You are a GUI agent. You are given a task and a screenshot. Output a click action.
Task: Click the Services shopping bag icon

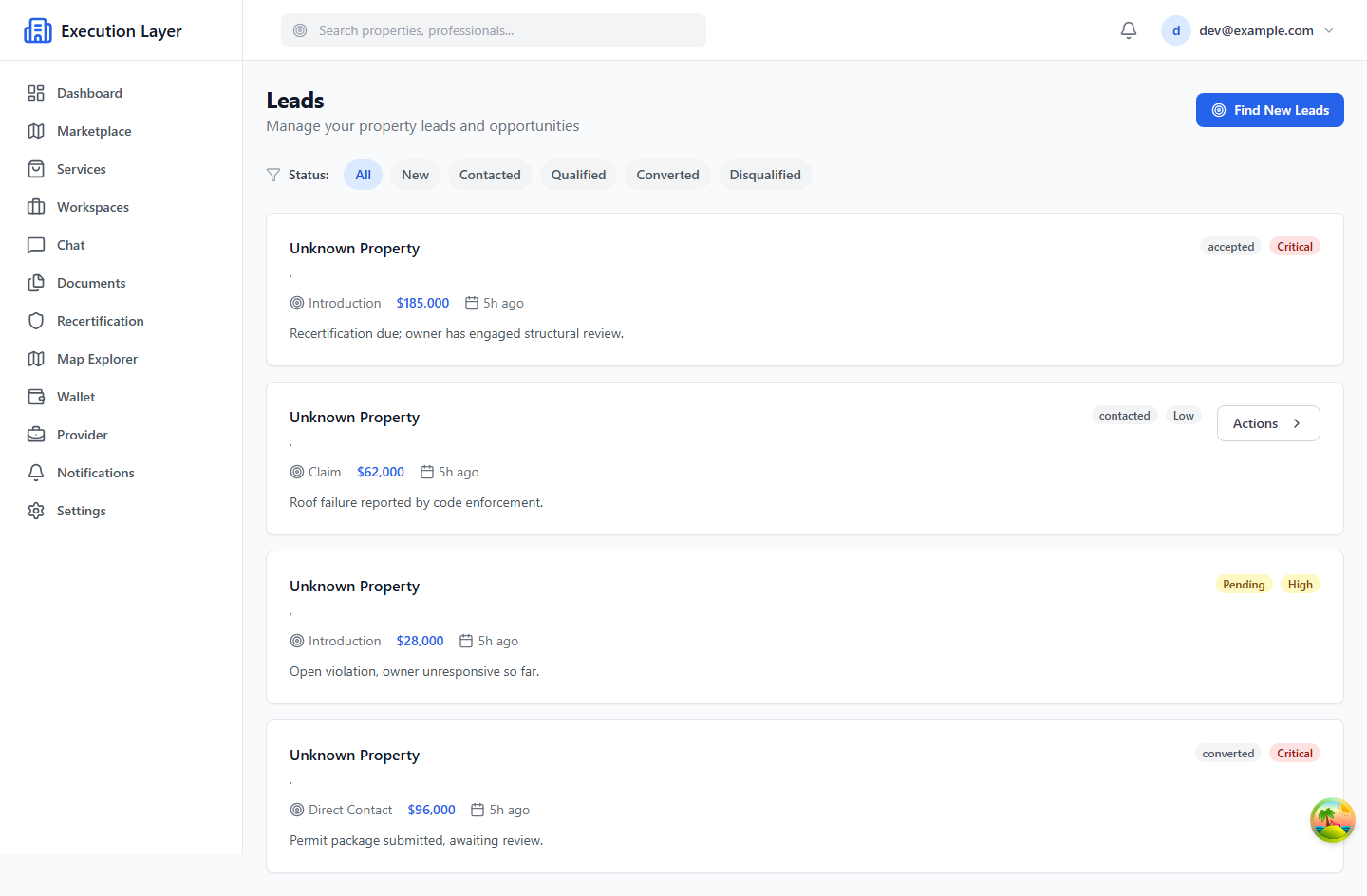[x=36, y=169]
